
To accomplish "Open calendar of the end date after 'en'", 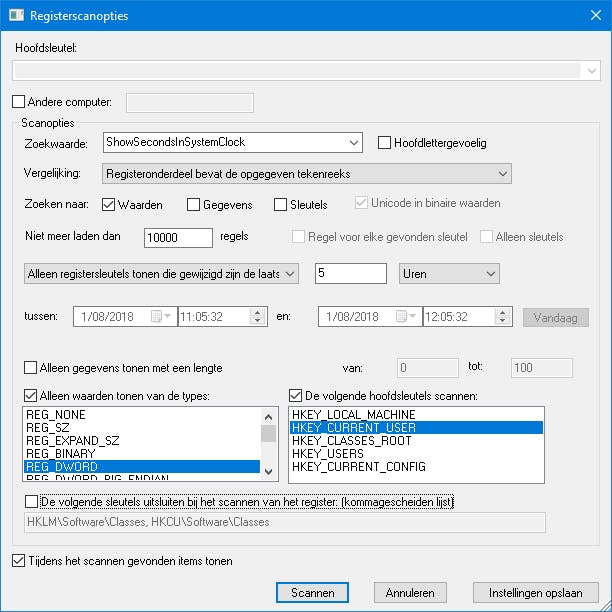I will (x=406, y=317).
